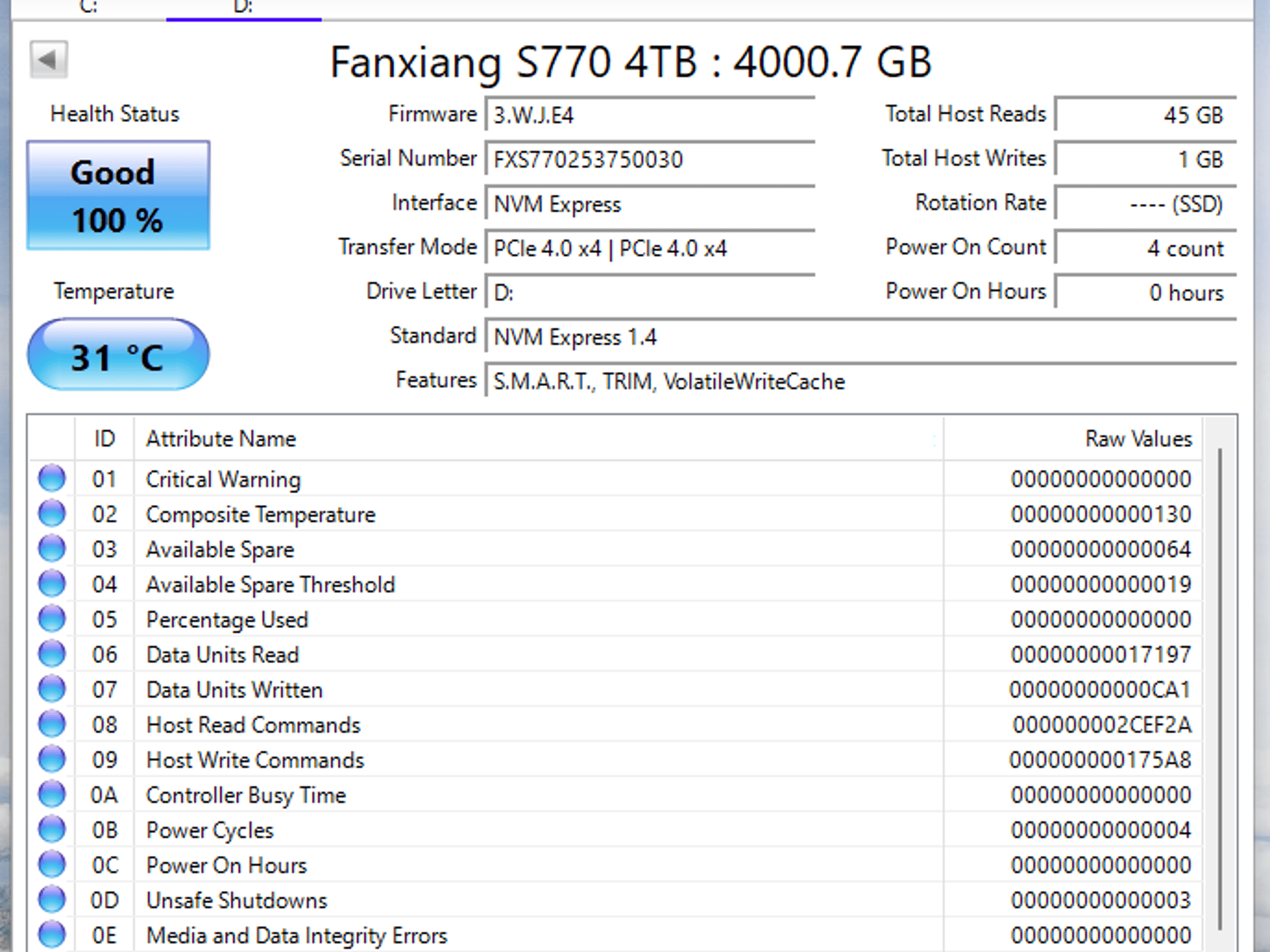Click the status orb for Host Read Commands
The image size is (1270, 952).
(51, 725)
